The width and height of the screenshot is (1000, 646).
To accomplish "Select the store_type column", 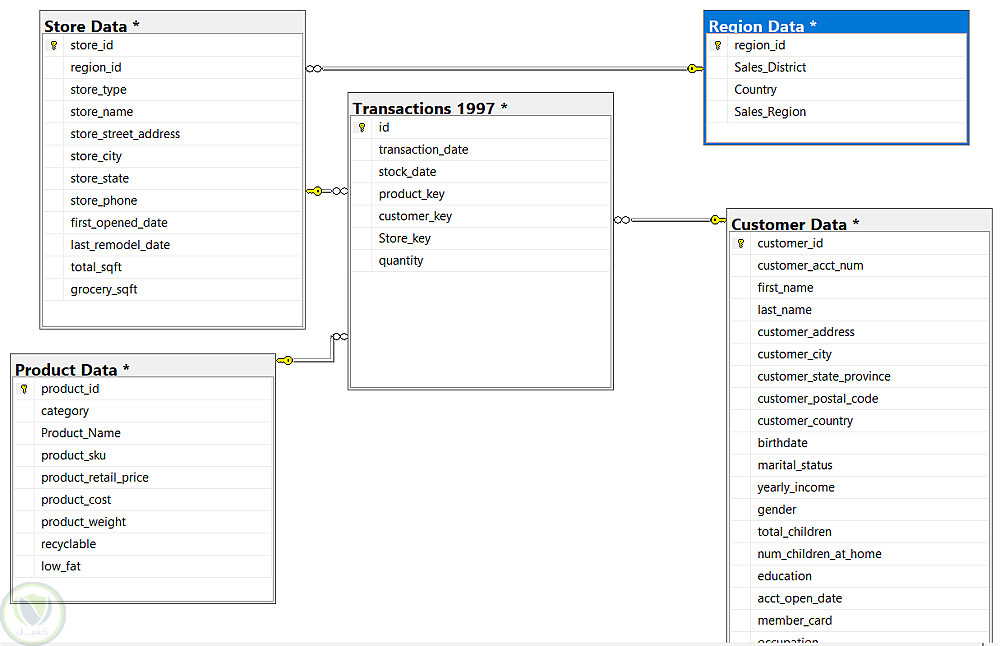I will tap(172, 90).
